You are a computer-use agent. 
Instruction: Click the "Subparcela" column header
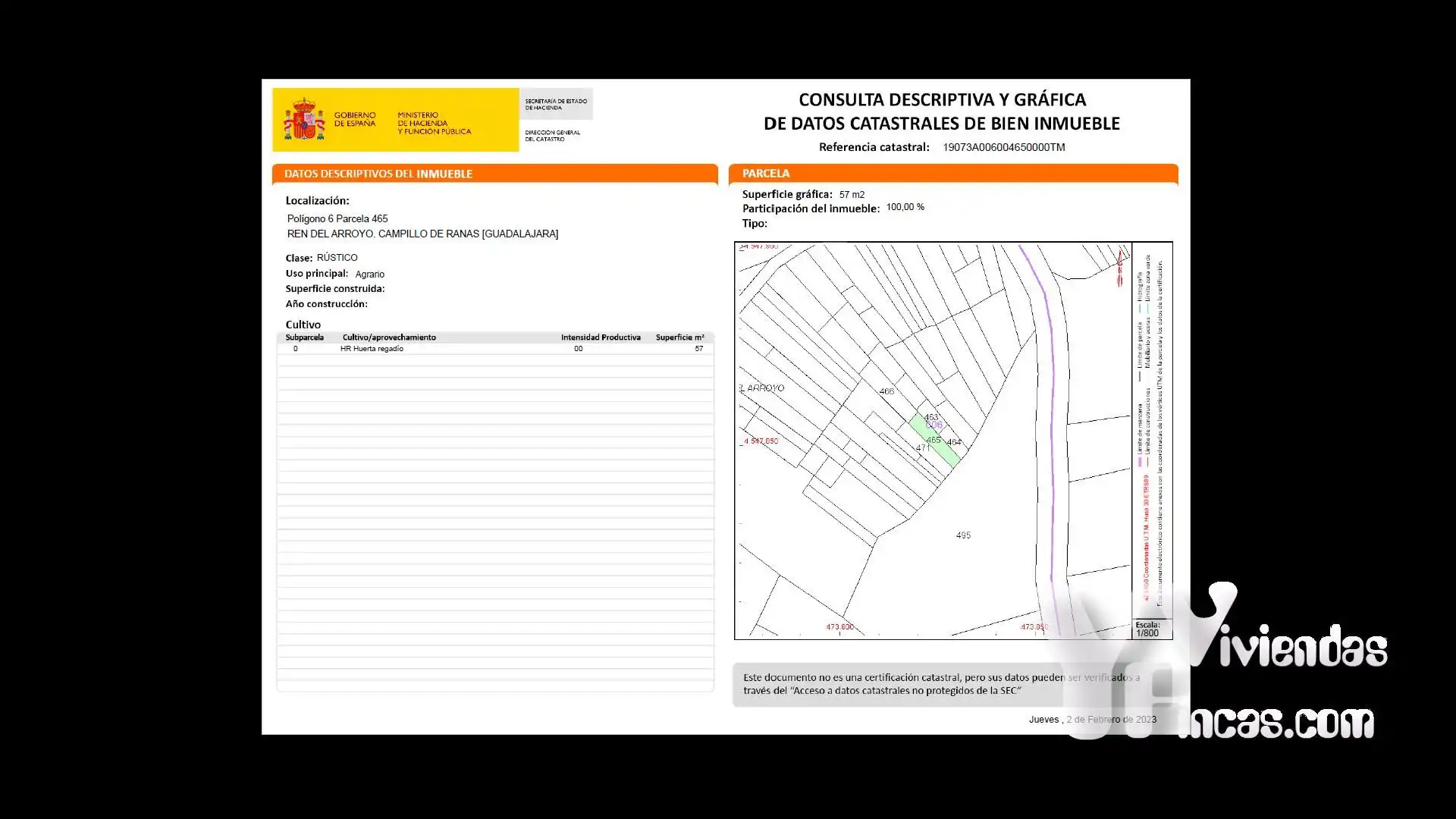304,337
